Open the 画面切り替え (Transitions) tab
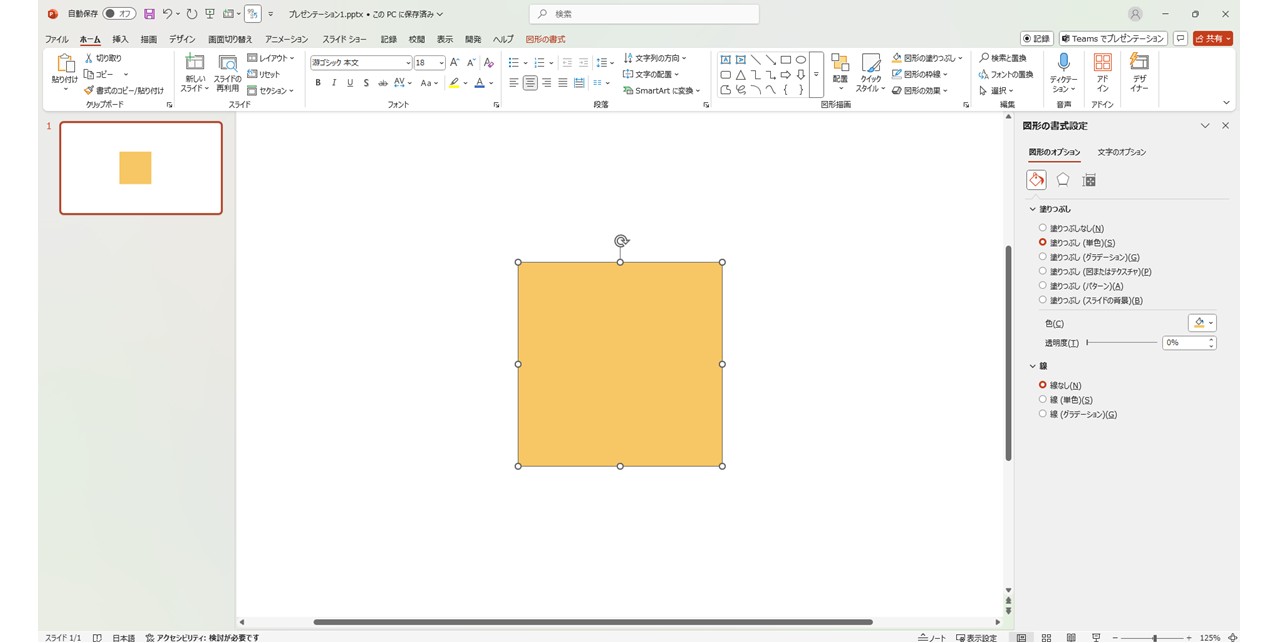The image size is (1280, 643). tap(230, 39)
